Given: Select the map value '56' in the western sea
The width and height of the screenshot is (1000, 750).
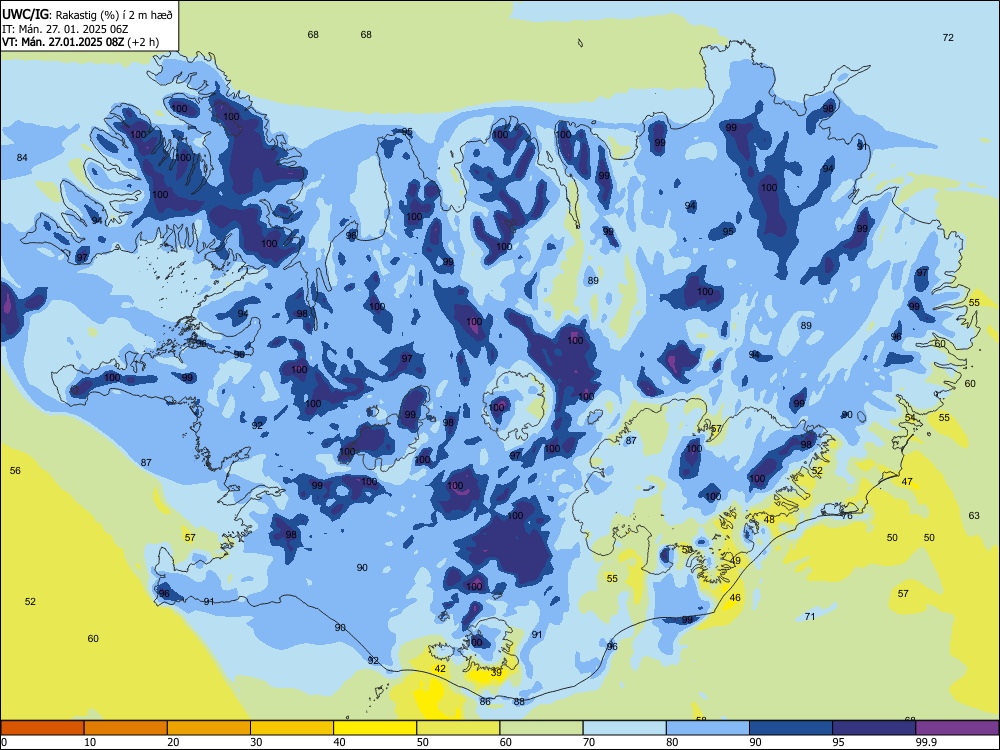Looking at the screenshot, I should point(15,471).
